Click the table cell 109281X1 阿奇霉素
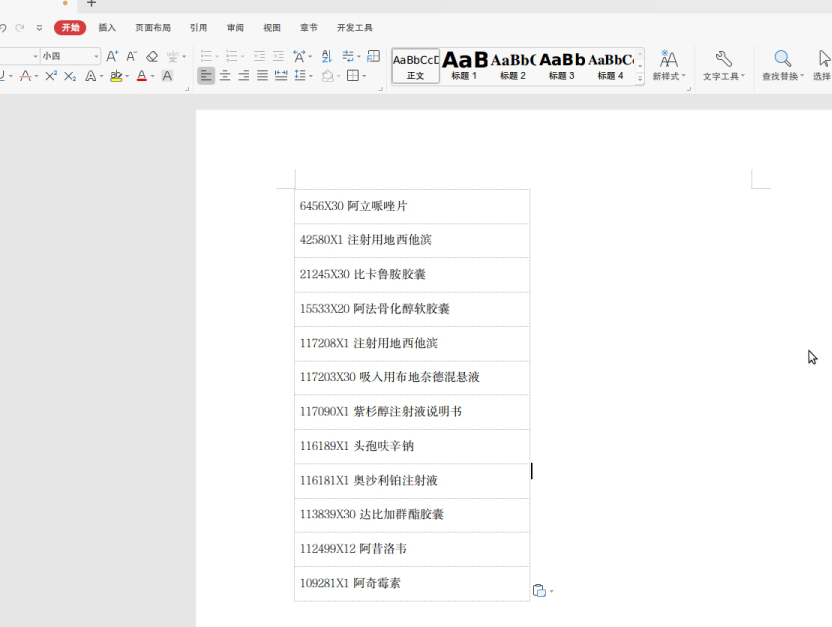 tap(412, 584)
